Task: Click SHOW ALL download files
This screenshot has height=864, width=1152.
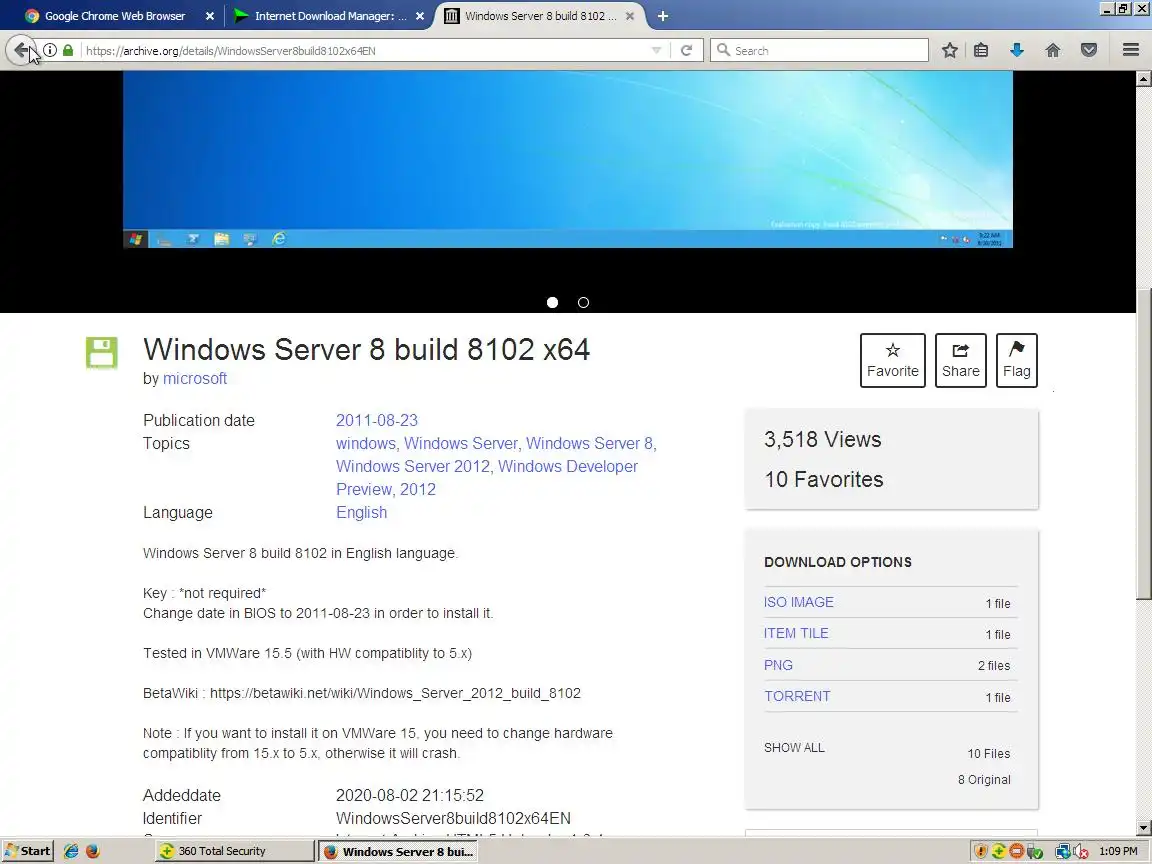Action: (794, 747)
